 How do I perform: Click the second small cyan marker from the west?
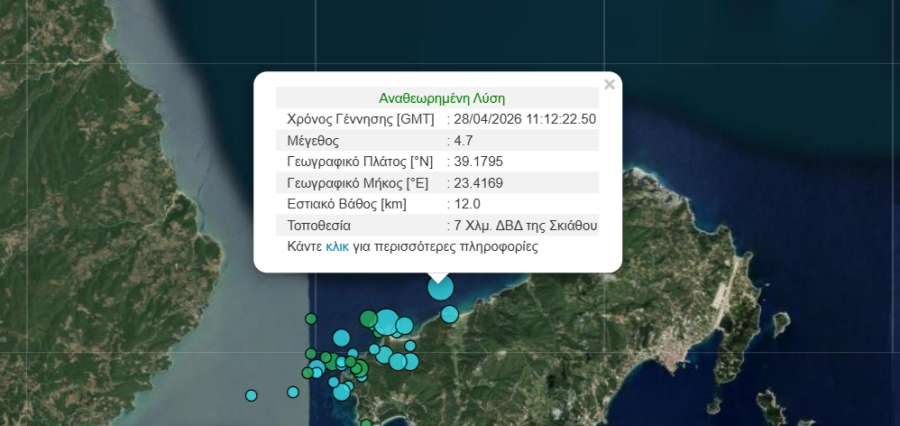[x=293, y=391]
